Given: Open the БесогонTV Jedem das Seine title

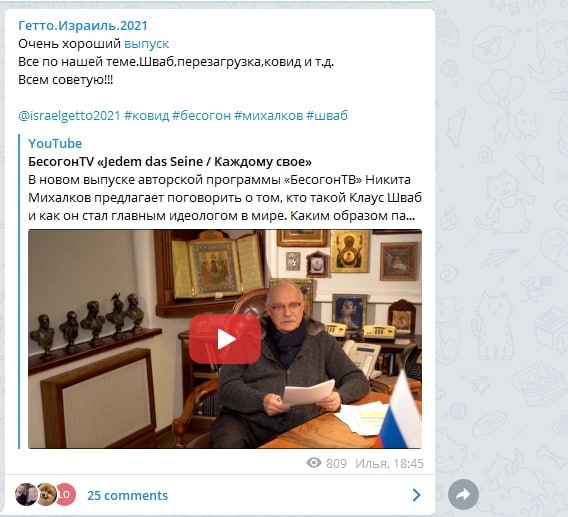Looking at the screenshot, I should [x=170, y=162].
